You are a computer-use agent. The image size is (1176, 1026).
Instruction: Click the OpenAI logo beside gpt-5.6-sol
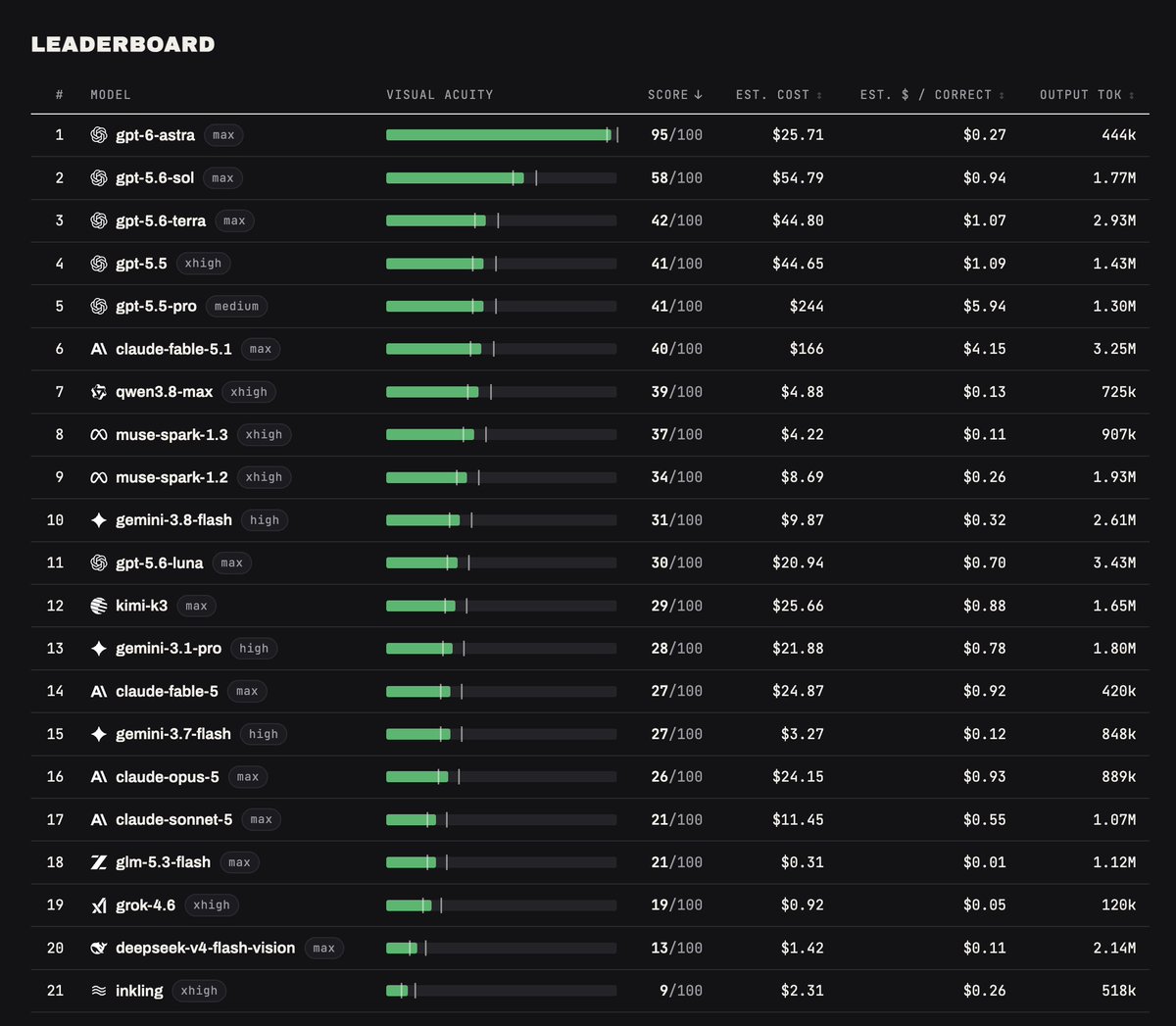coord(99,178)
